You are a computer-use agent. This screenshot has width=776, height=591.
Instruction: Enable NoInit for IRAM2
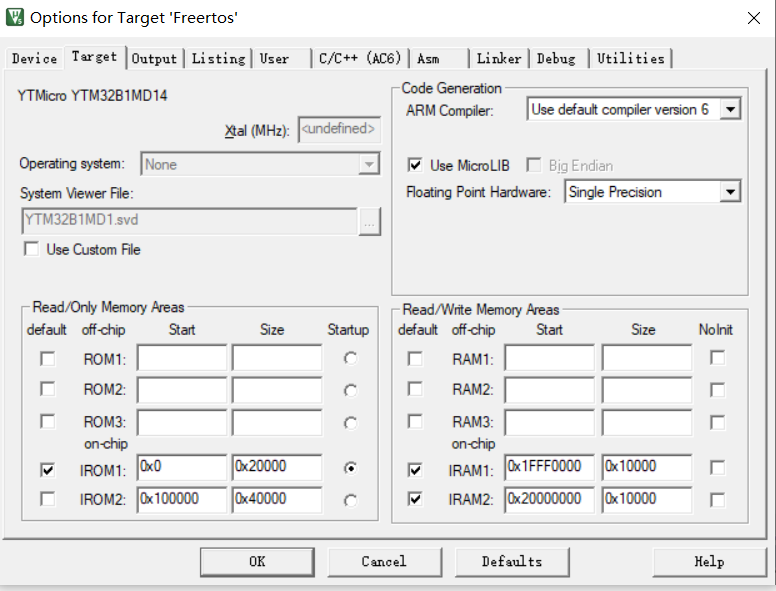click(717, 499)
